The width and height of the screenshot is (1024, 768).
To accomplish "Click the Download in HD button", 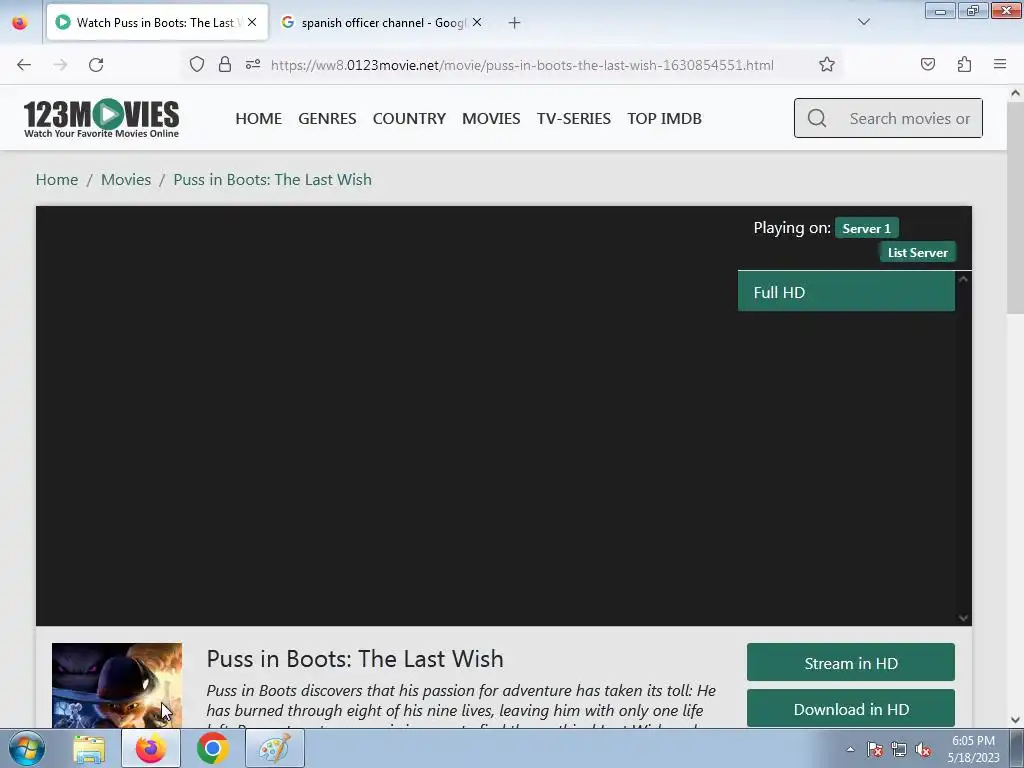I will click(x=851, y=709).
